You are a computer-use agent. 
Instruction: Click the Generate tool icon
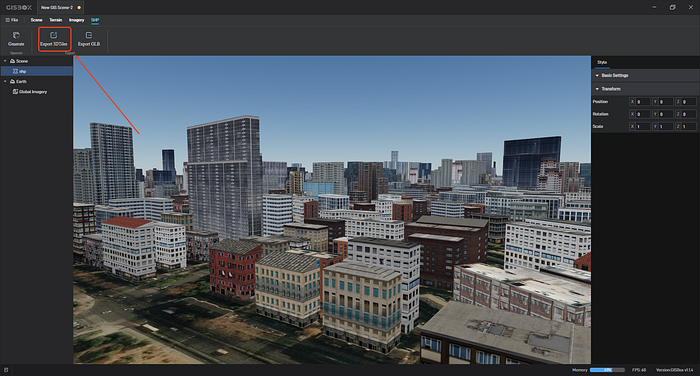[16, 35]
